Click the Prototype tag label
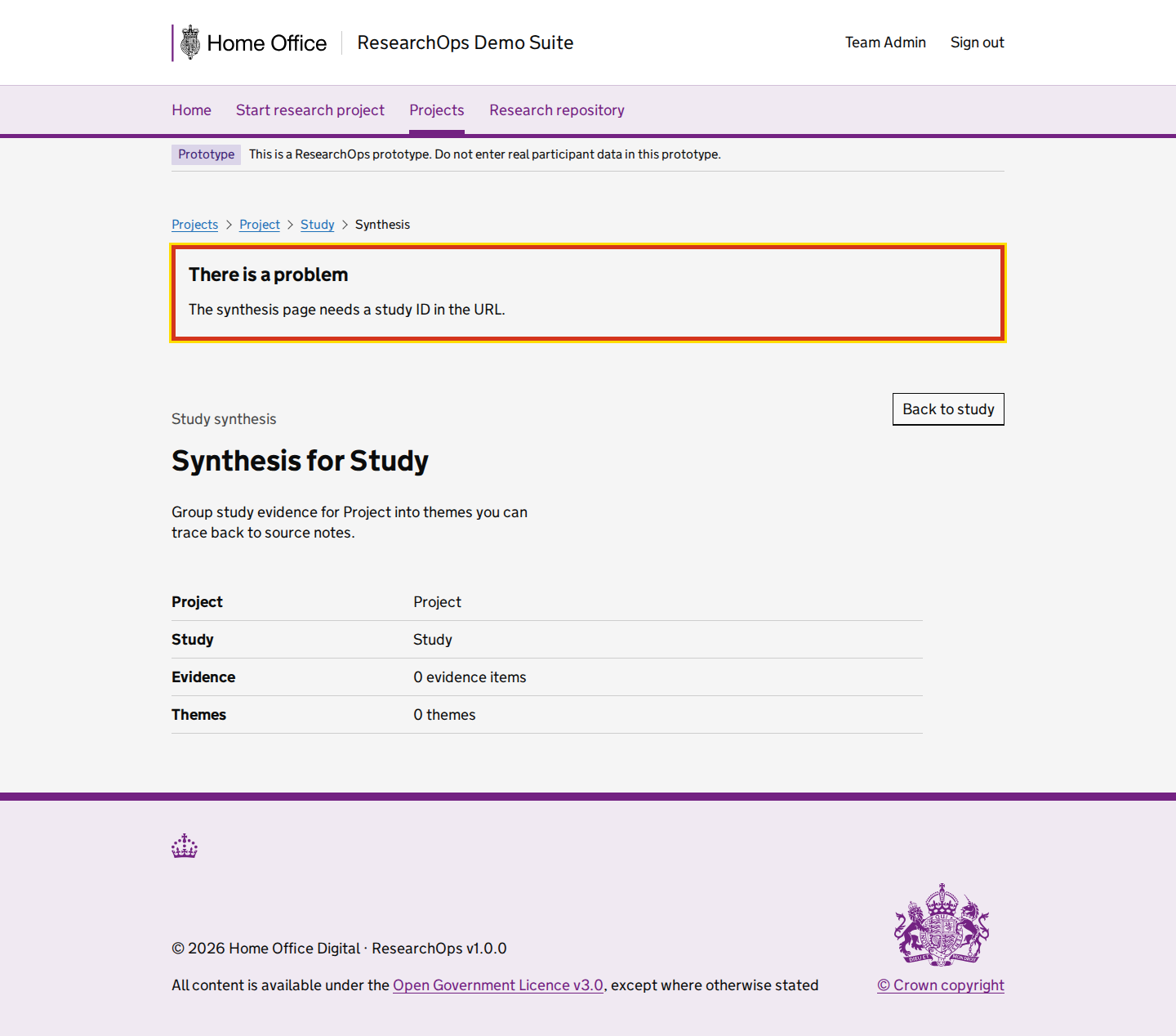This screenshot has height=1036, width=1176. point(206,154)
